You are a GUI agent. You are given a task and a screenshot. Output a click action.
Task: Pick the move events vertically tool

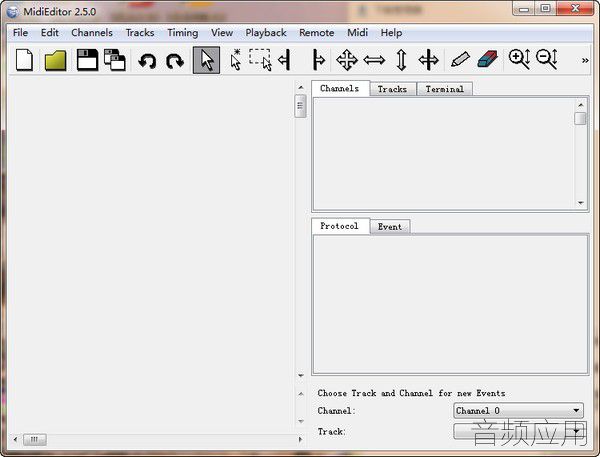tap(401, 60)
